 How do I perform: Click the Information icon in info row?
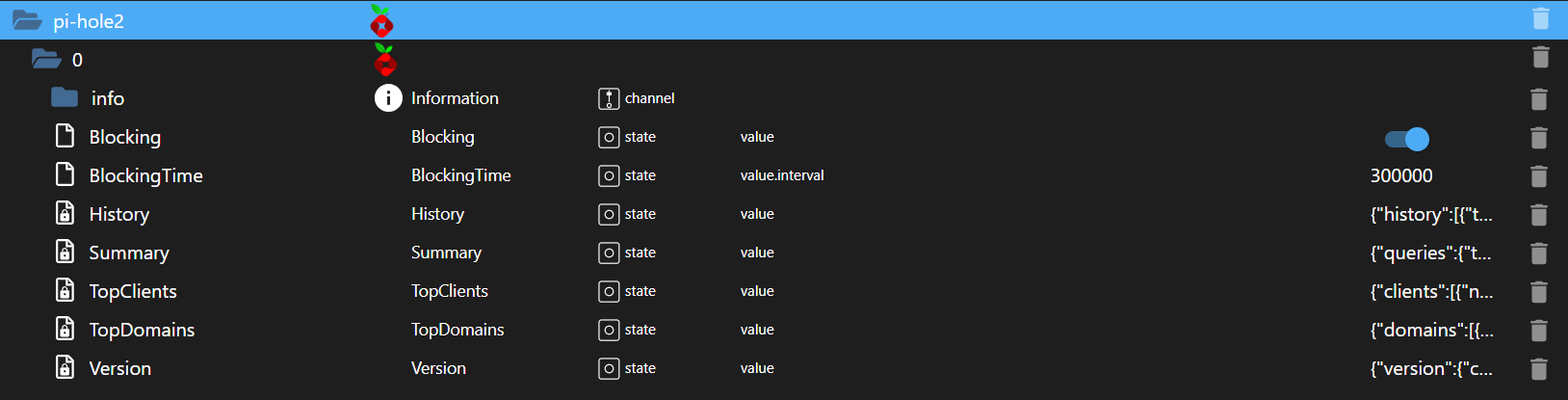click(388, 98)
